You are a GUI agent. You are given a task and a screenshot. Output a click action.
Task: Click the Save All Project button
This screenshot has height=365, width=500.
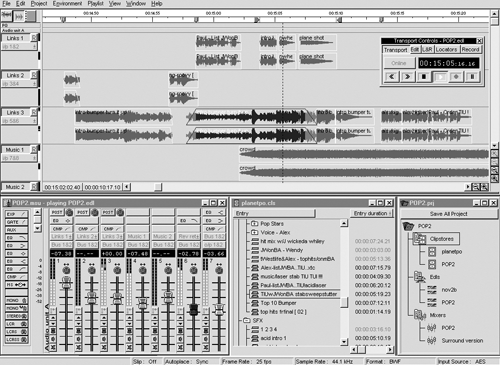448,214
